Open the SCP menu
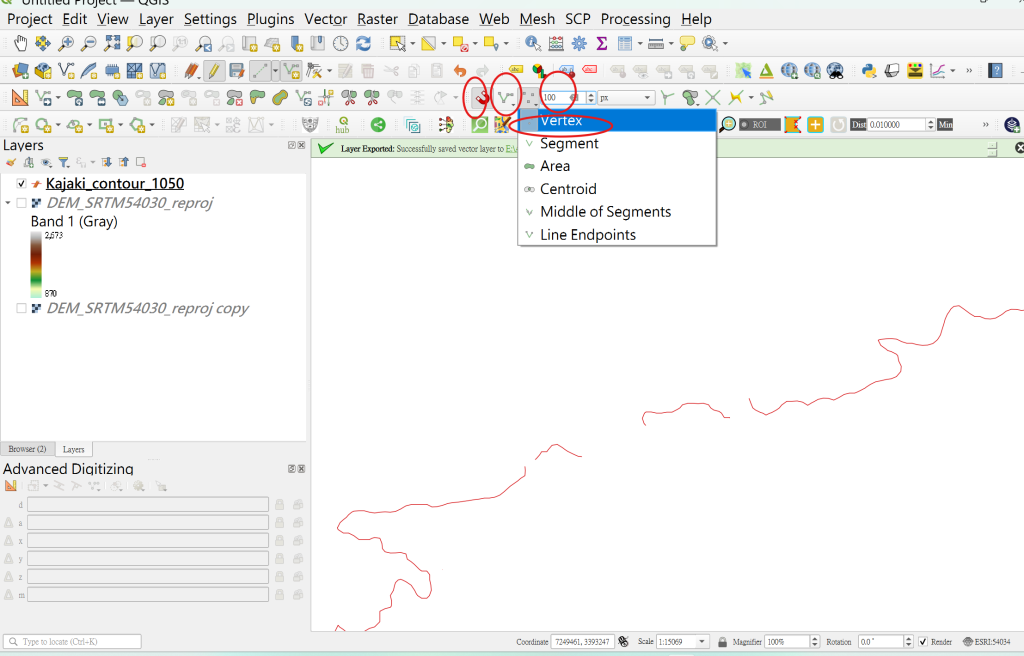The image size is (1024, 656). [577, 19]
